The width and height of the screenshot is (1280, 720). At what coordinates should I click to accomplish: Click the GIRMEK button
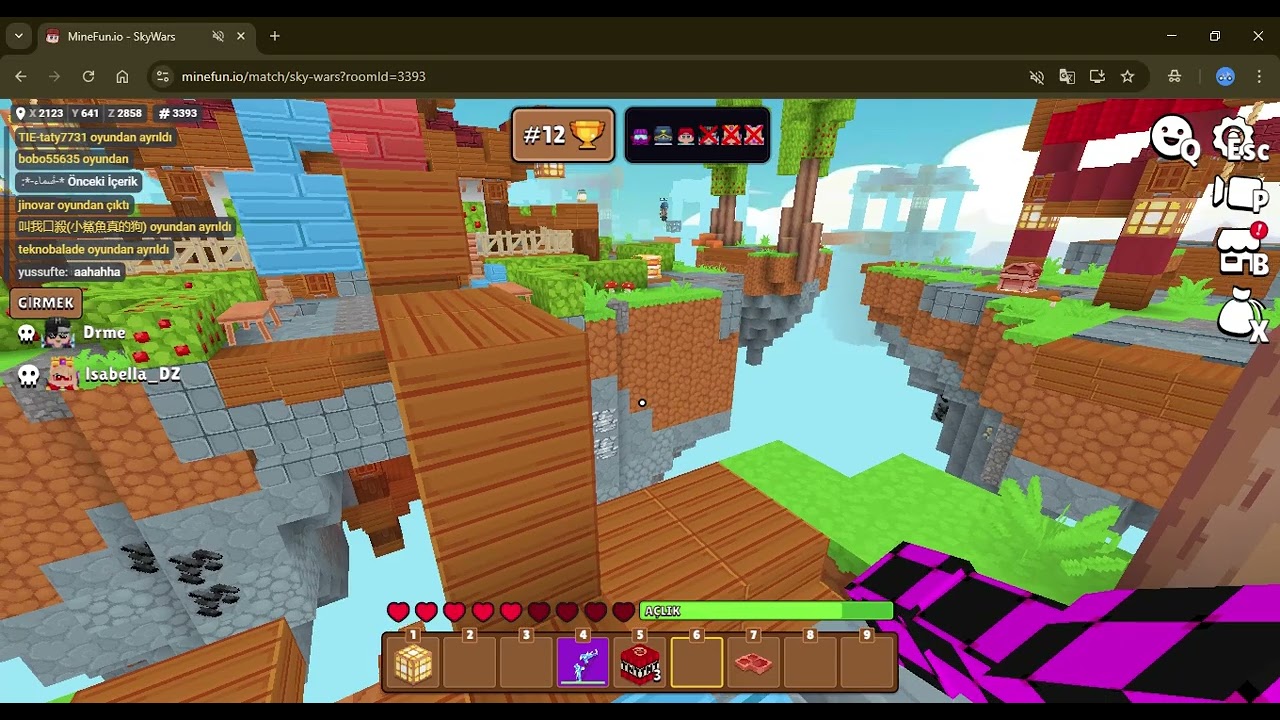tap(46, 302)
